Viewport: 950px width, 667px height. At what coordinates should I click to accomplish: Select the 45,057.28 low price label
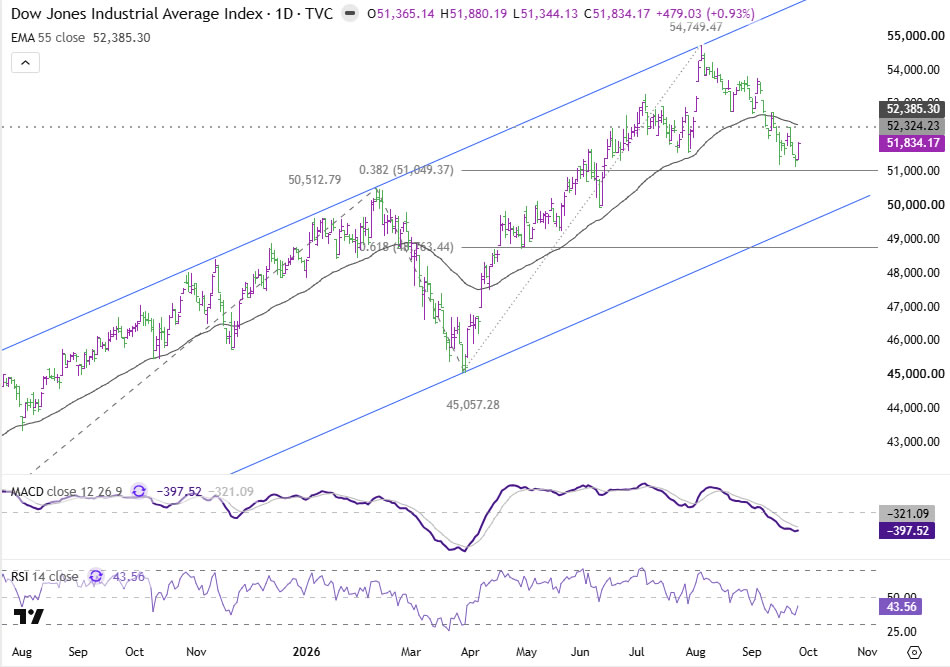coord(473,405)
